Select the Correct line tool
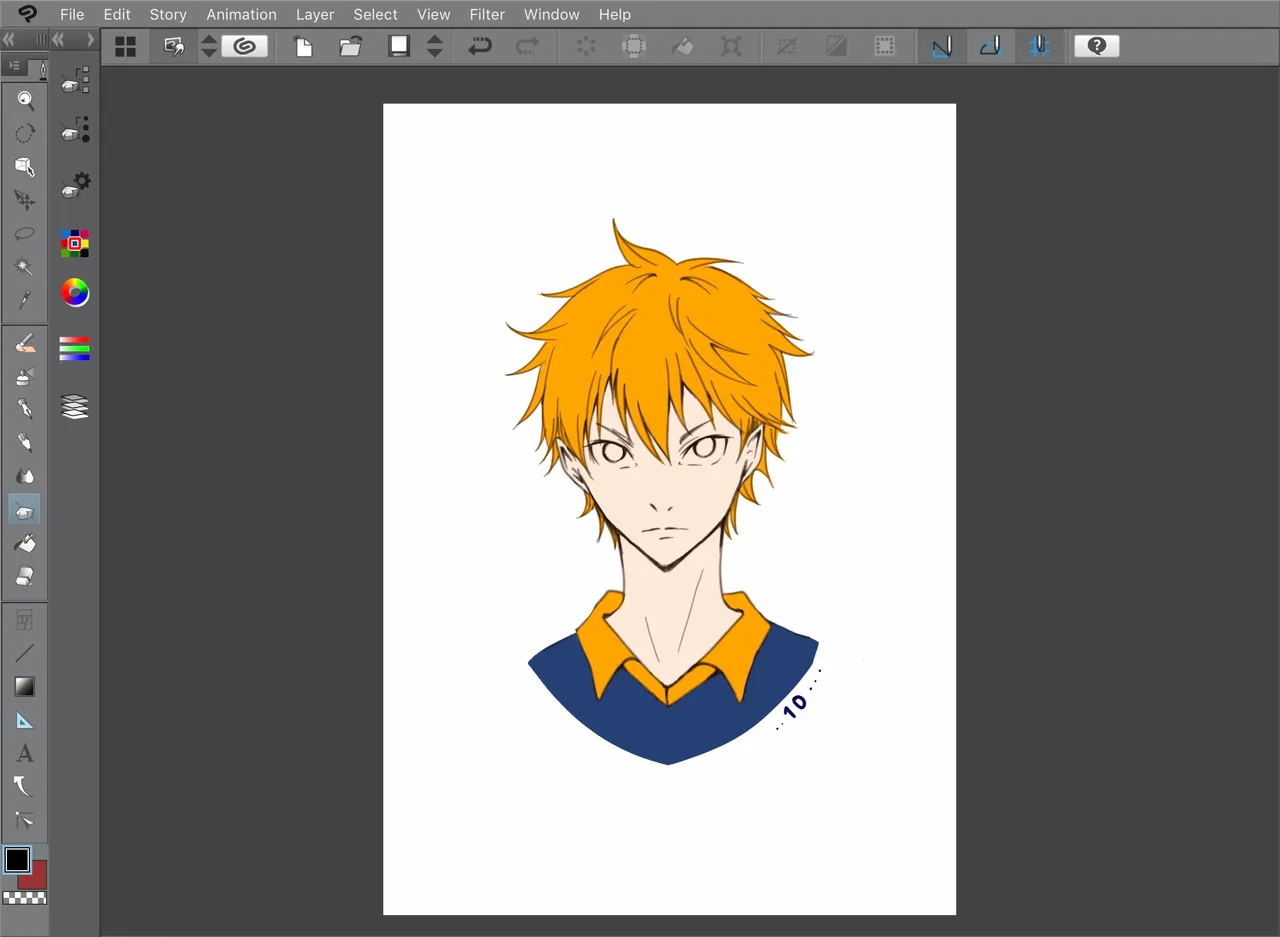The height and width of the screenshot is (937, 1280). pyautogui.click(x=25, y=820)
